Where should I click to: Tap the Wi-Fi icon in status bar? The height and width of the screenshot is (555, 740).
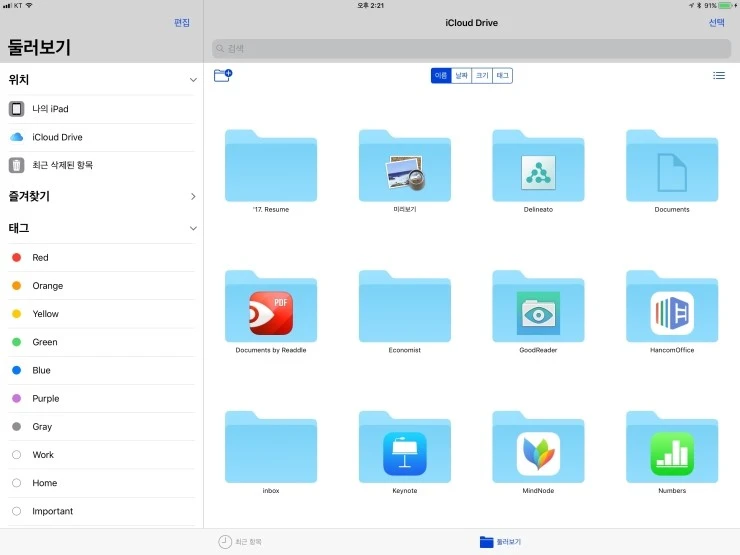[29, 5]
